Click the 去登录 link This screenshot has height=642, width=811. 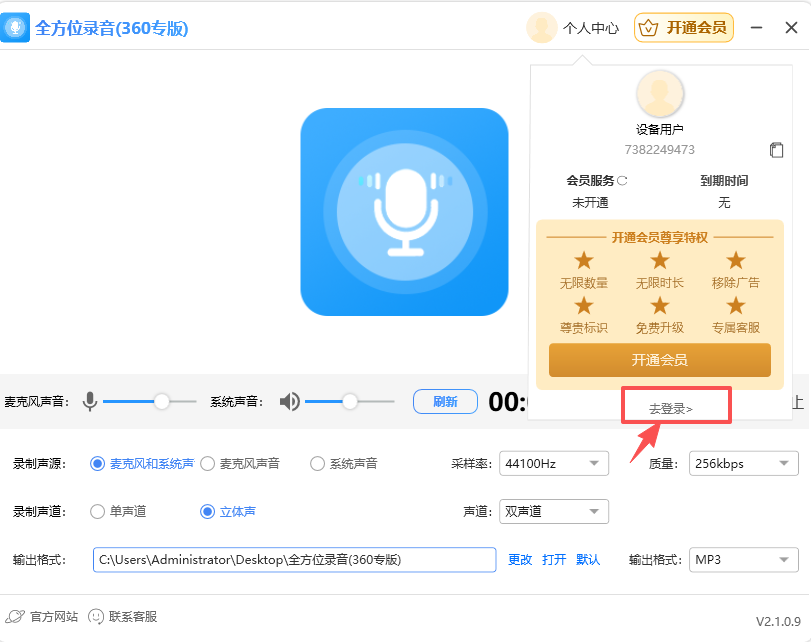coord(671,409)
